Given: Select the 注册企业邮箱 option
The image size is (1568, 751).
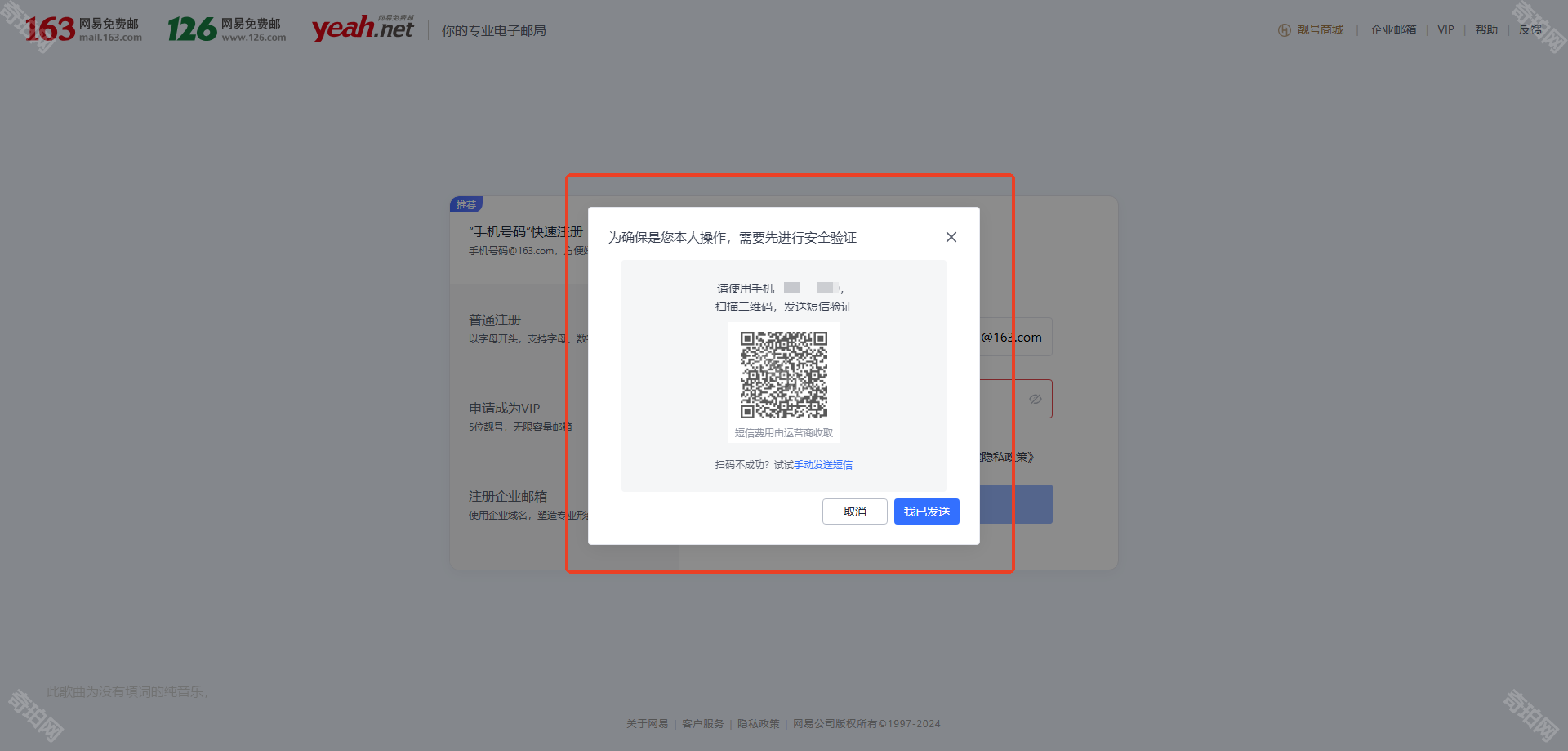Looking at the screenshot, I should point(507,497).
